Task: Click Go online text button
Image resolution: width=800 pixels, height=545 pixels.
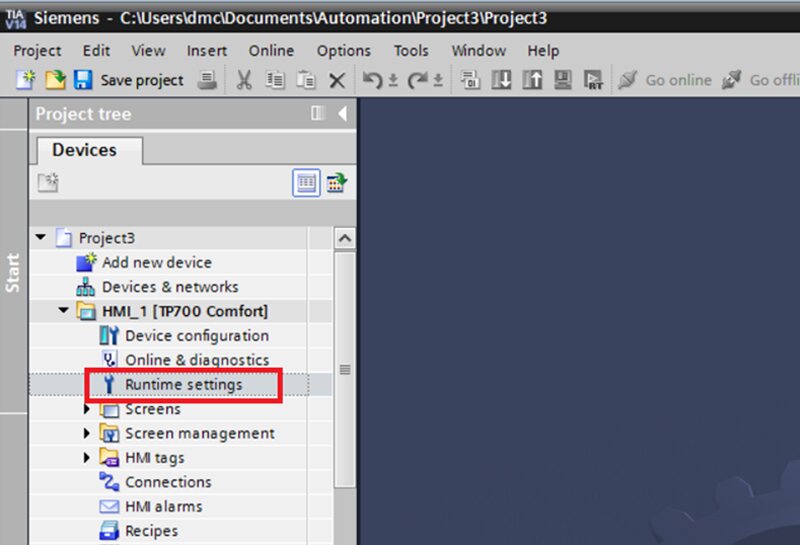Action: point(679,80)
